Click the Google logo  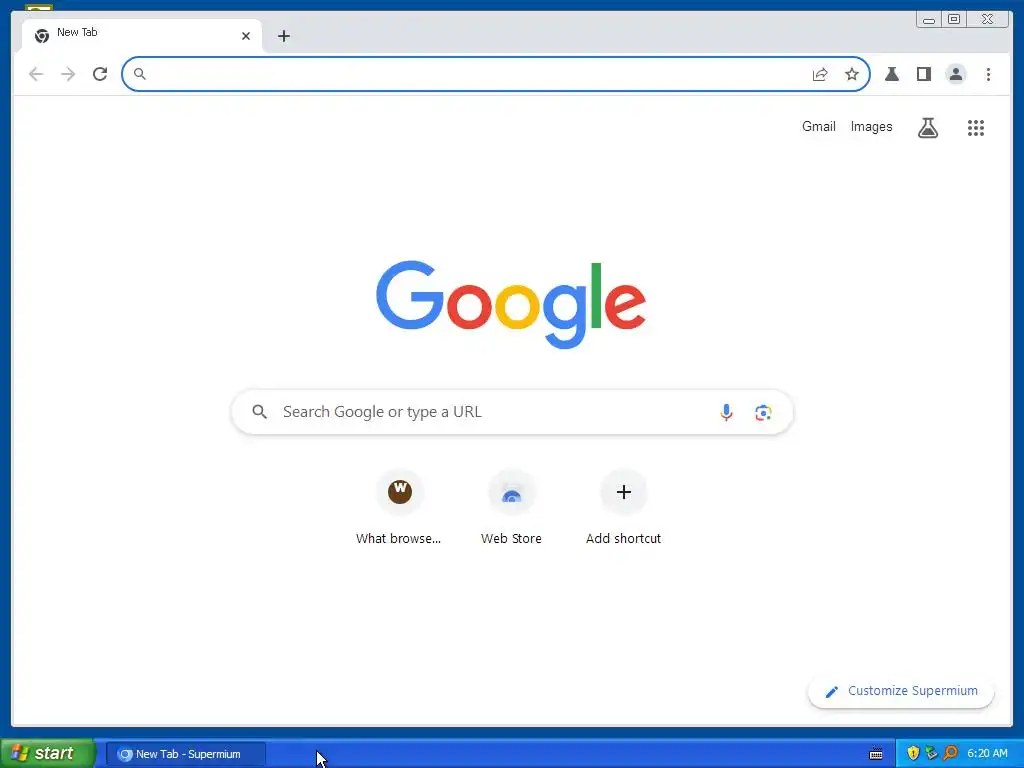pyautogui.click(x=511, y=304)
